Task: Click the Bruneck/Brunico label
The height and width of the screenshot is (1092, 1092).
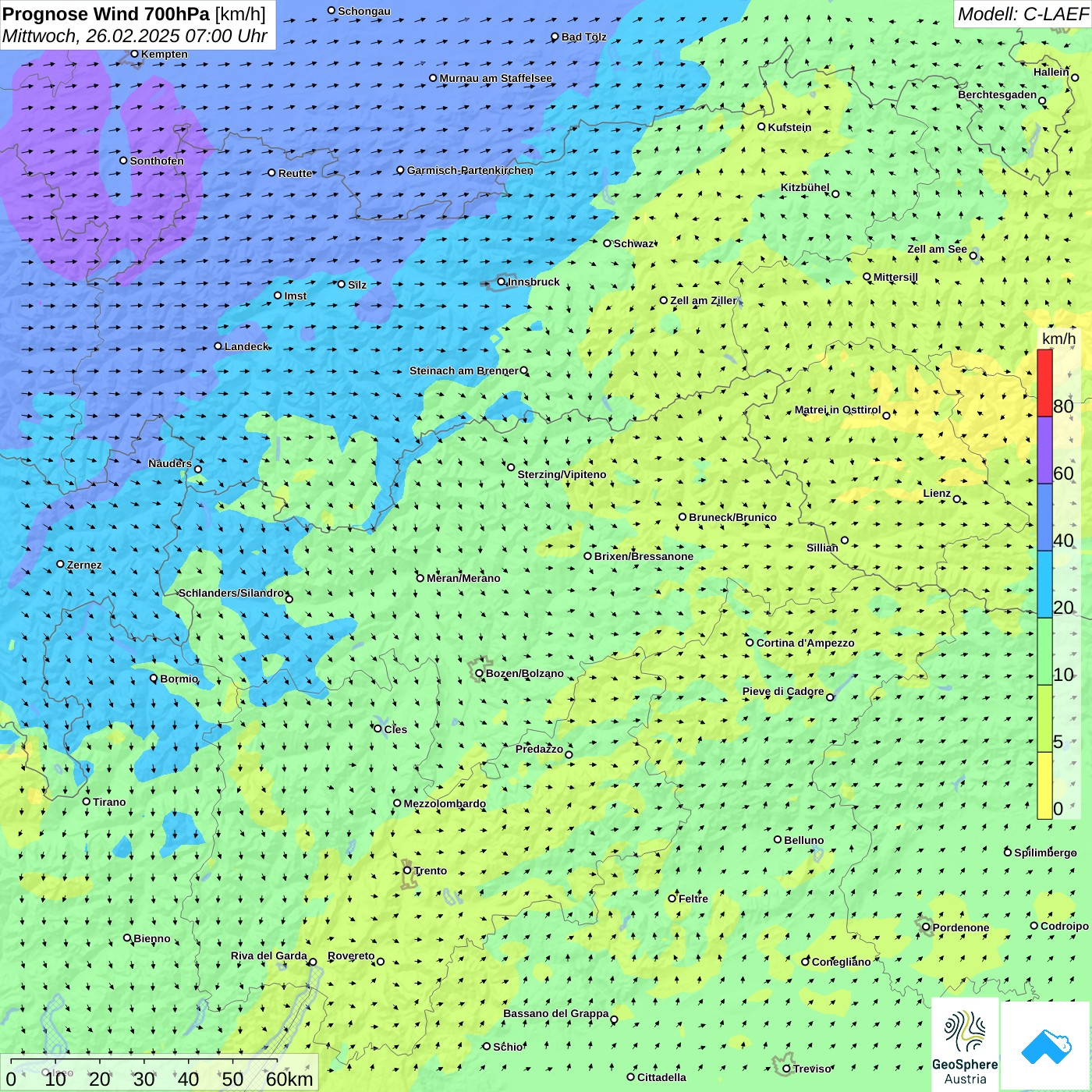Action: (x=732, y=517)
